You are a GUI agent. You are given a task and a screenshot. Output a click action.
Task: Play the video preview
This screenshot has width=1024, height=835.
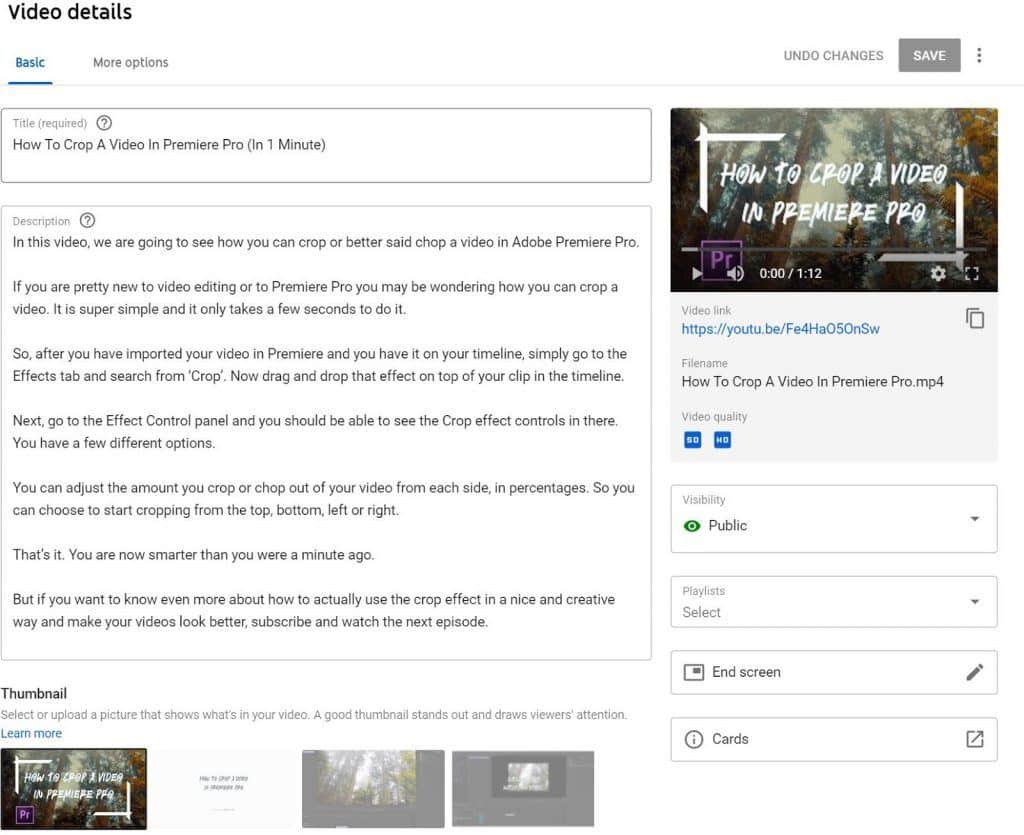pyautogui.click(x=697, y=274)
